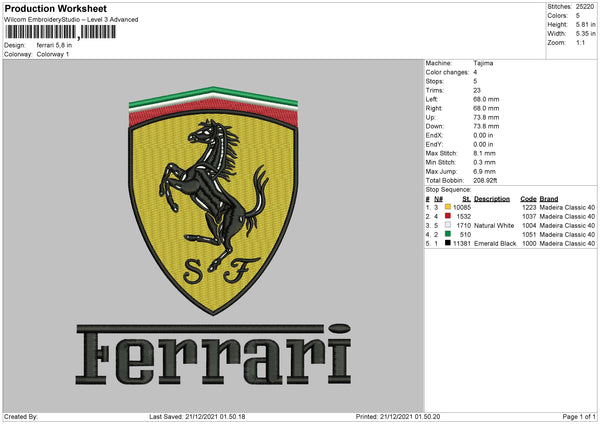The image size is (600, 424).
Task: Click the Total Bobbin value 208.92ft
Action: pyautogui.click(x=485, y=181)
